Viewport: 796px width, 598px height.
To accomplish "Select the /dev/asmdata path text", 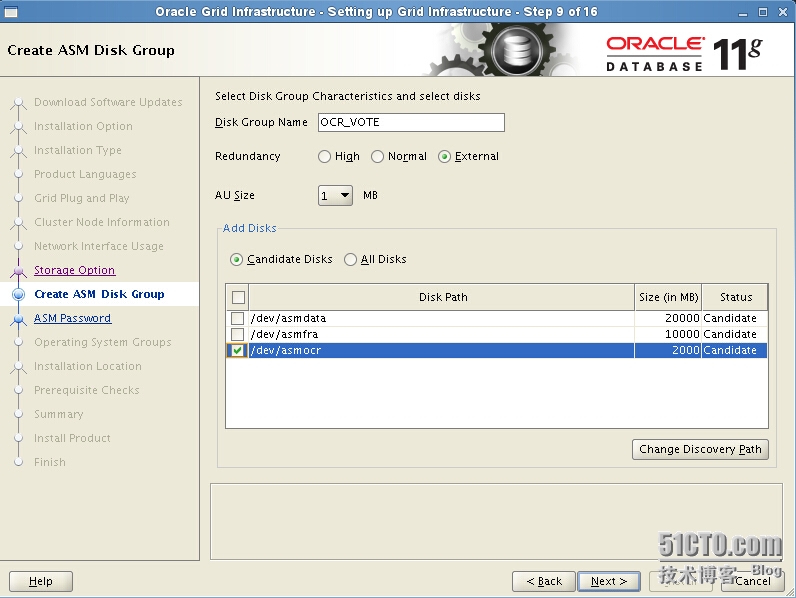I will click(x=288, y=318).
